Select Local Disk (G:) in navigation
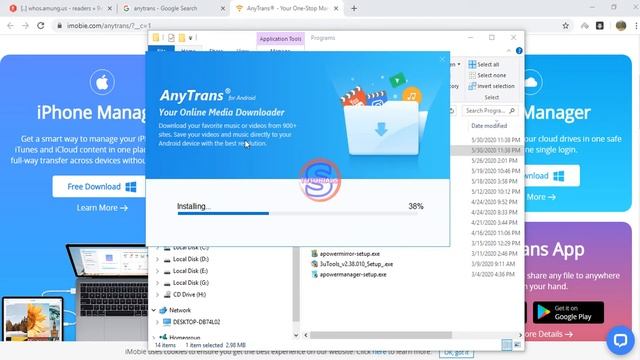The height and width of the screenshot is (360, 640). (191, 283)
